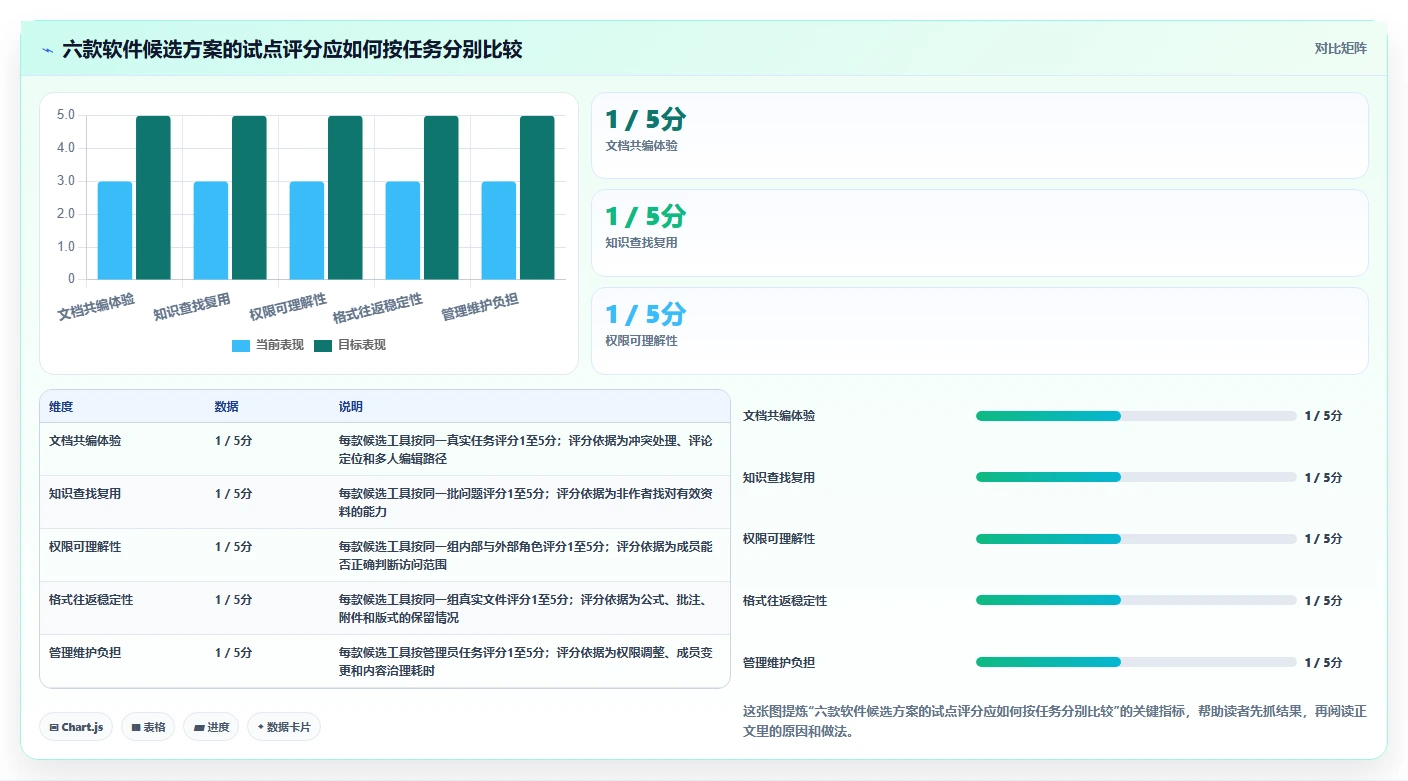1408x781 pixels.
Task: Select the dark-green bar for 知识查找复用
Action: pos(249,197)
